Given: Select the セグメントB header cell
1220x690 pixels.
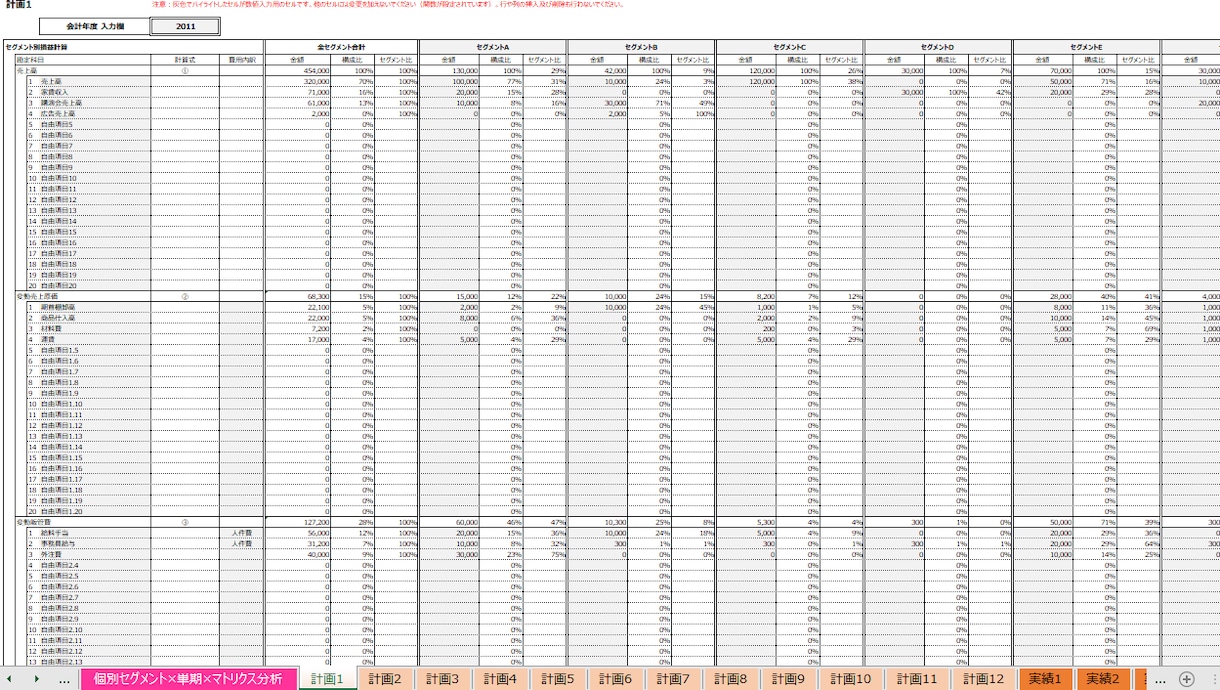Looking at the screenshot, I should pyautogui.click(x=641, y=47).
